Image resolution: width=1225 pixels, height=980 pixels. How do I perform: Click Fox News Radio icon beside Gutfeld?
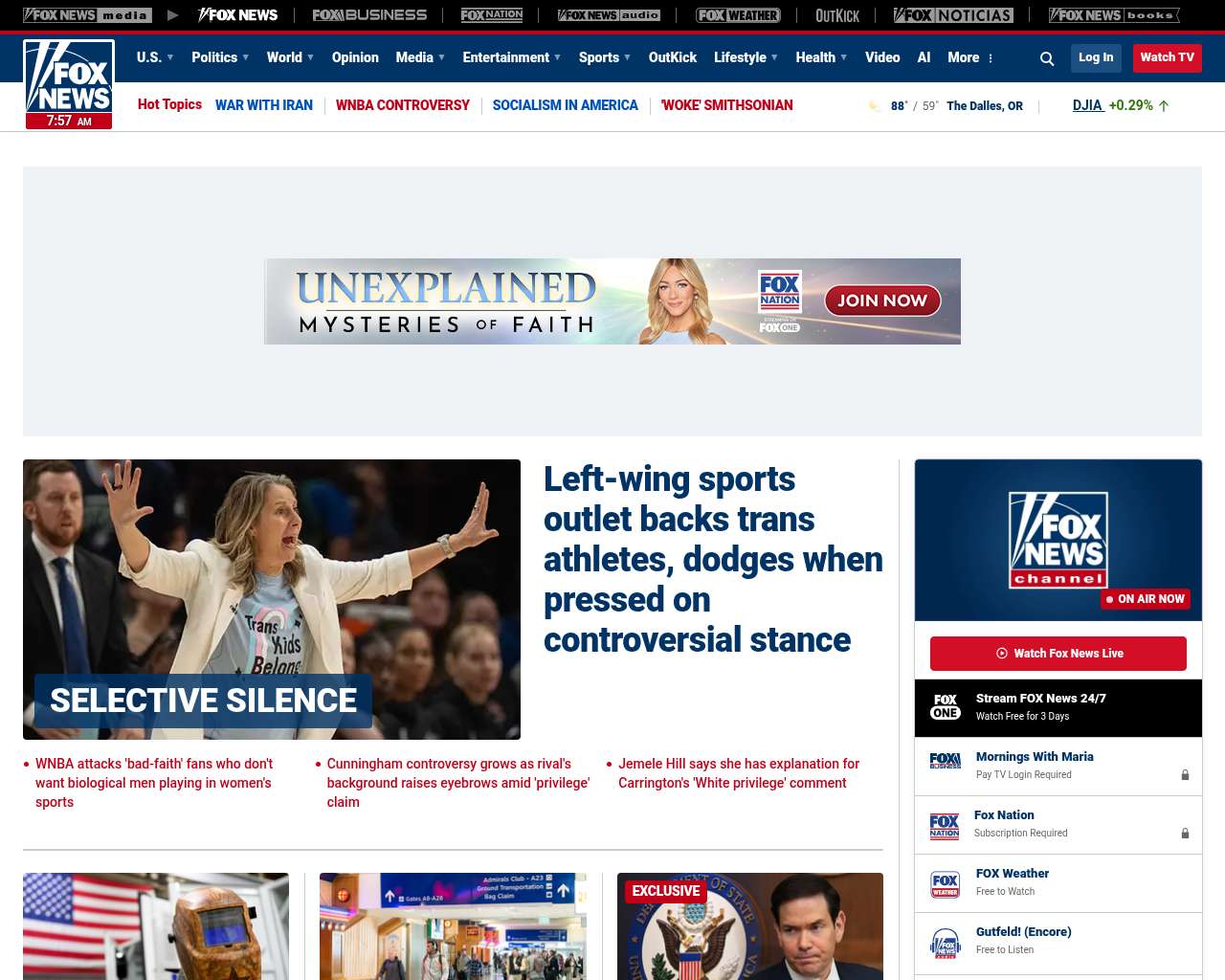(x=946, y=944)
